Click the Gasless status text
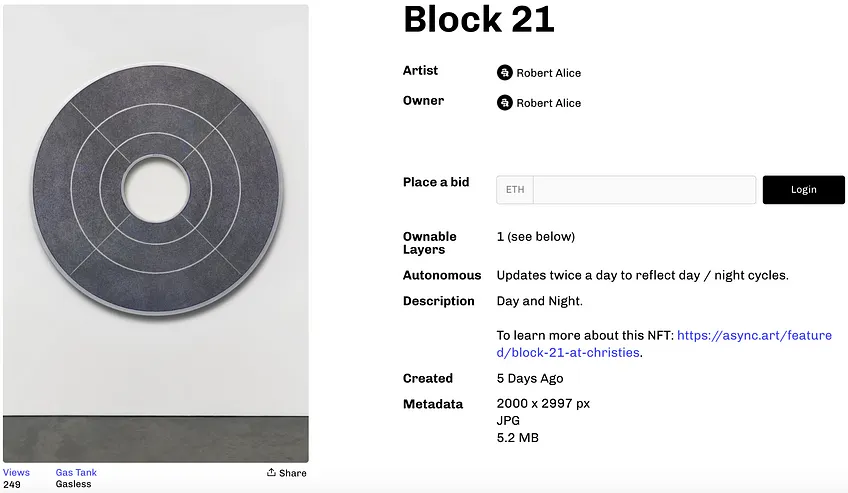The height and width of the screenshot is (493, 848). pos(74,484)
